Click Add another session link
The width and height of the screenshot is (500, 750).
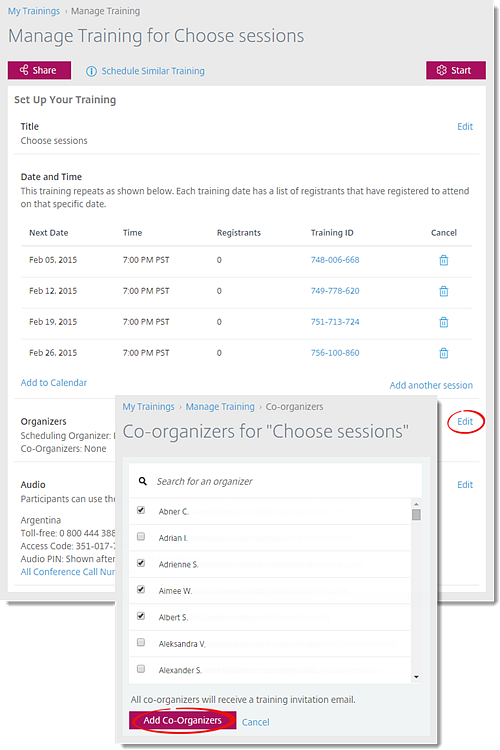(x=431, y=385)
